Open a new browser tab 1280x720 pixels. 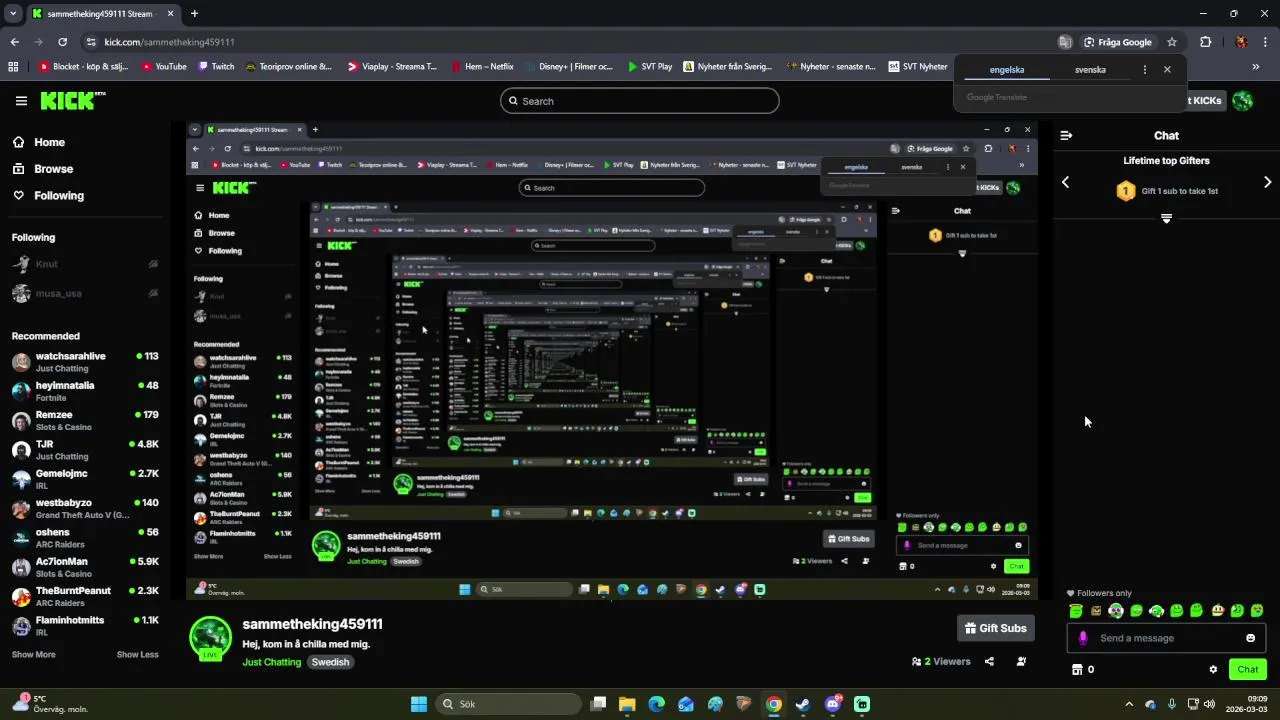[x=194, y=14]
